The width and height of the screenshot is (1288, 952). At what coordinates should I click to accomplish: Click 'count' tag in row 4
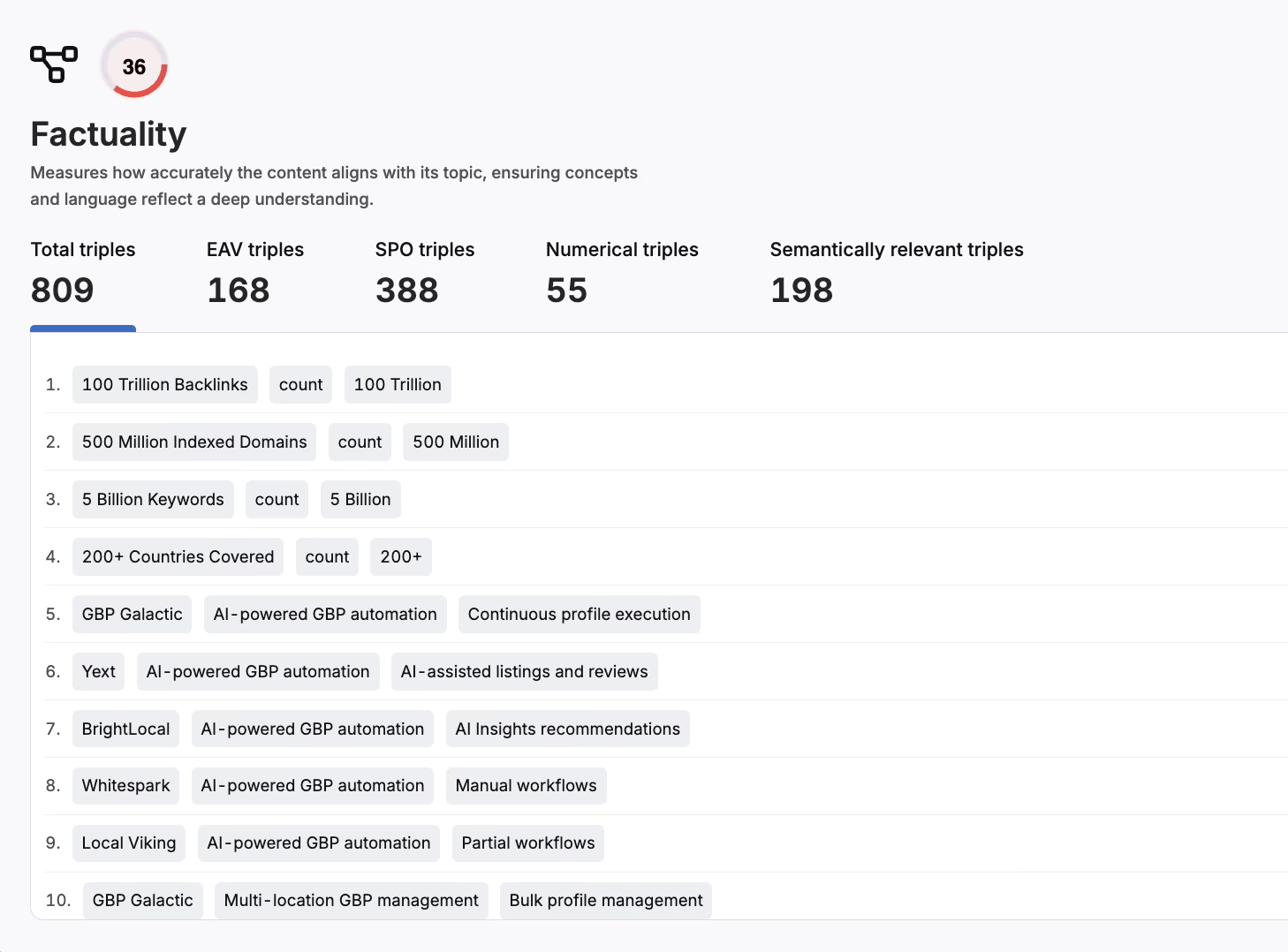[x=327, y=557]
